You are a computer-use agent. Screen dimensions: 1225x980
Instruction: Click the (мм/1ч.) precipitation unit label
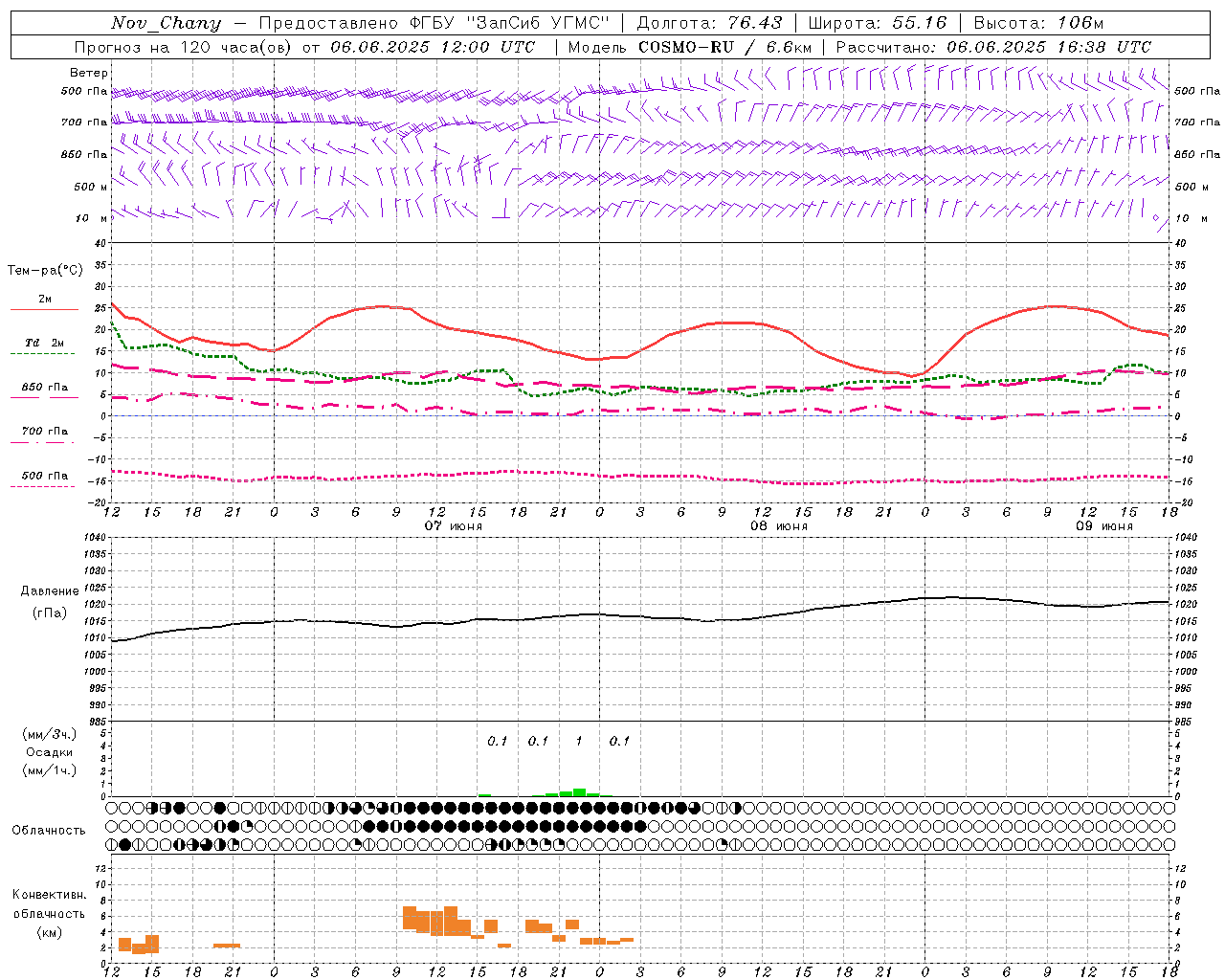click(50, 770)
